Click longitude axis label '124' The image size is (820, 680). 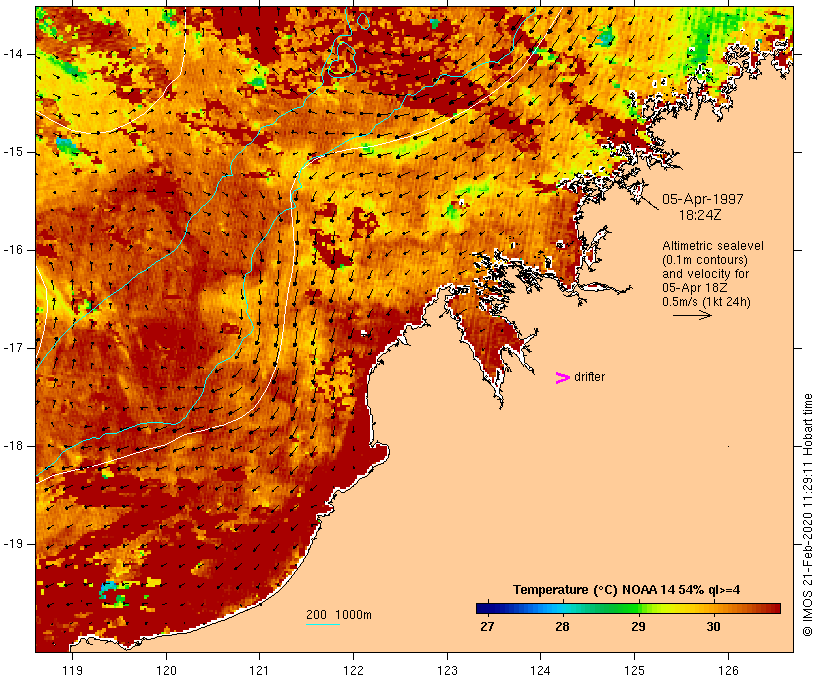pos(541,671)
